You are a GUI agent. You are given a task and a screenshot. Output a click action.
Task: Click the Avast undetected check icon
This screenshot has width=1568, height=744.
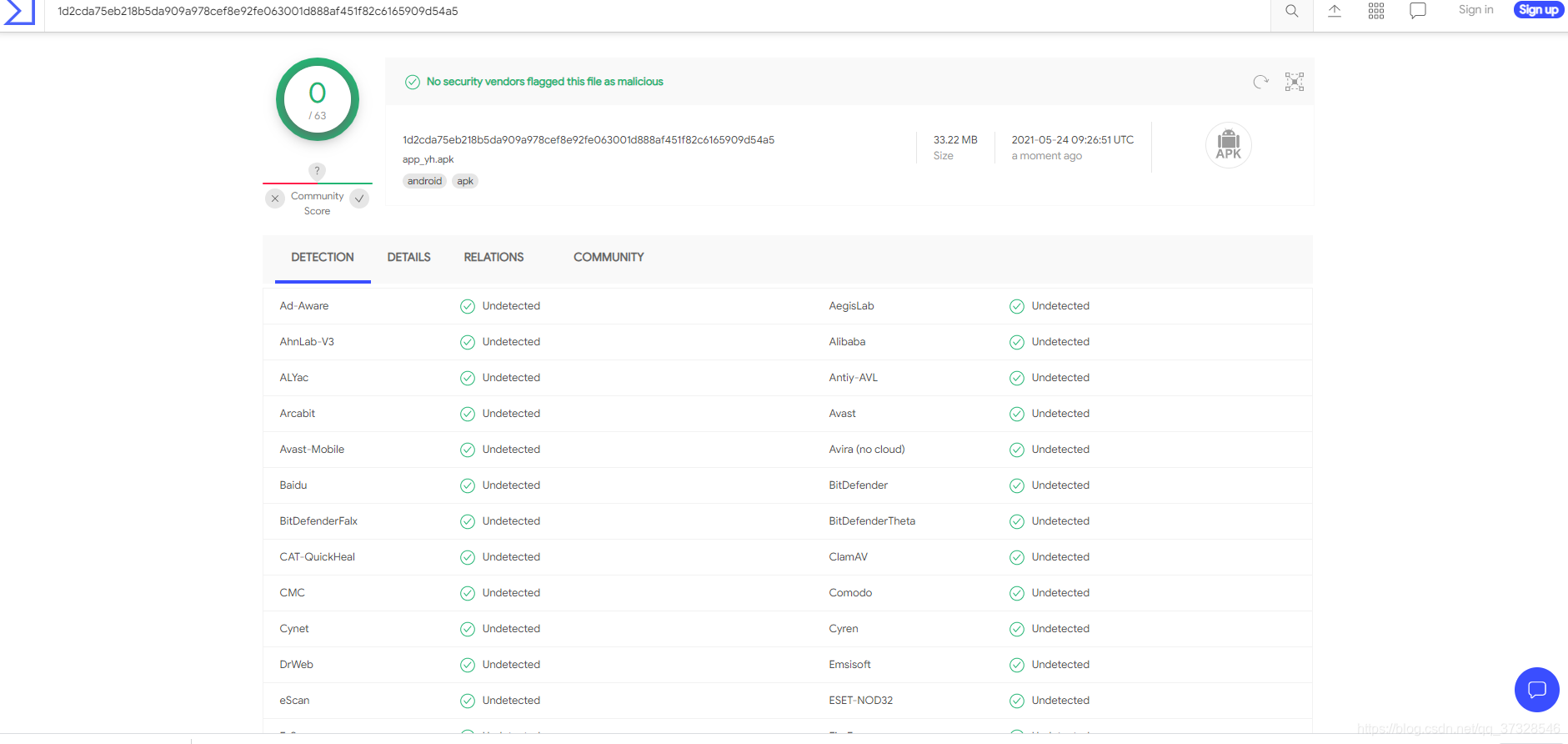pyautogui.click(x=1017, y=414)
